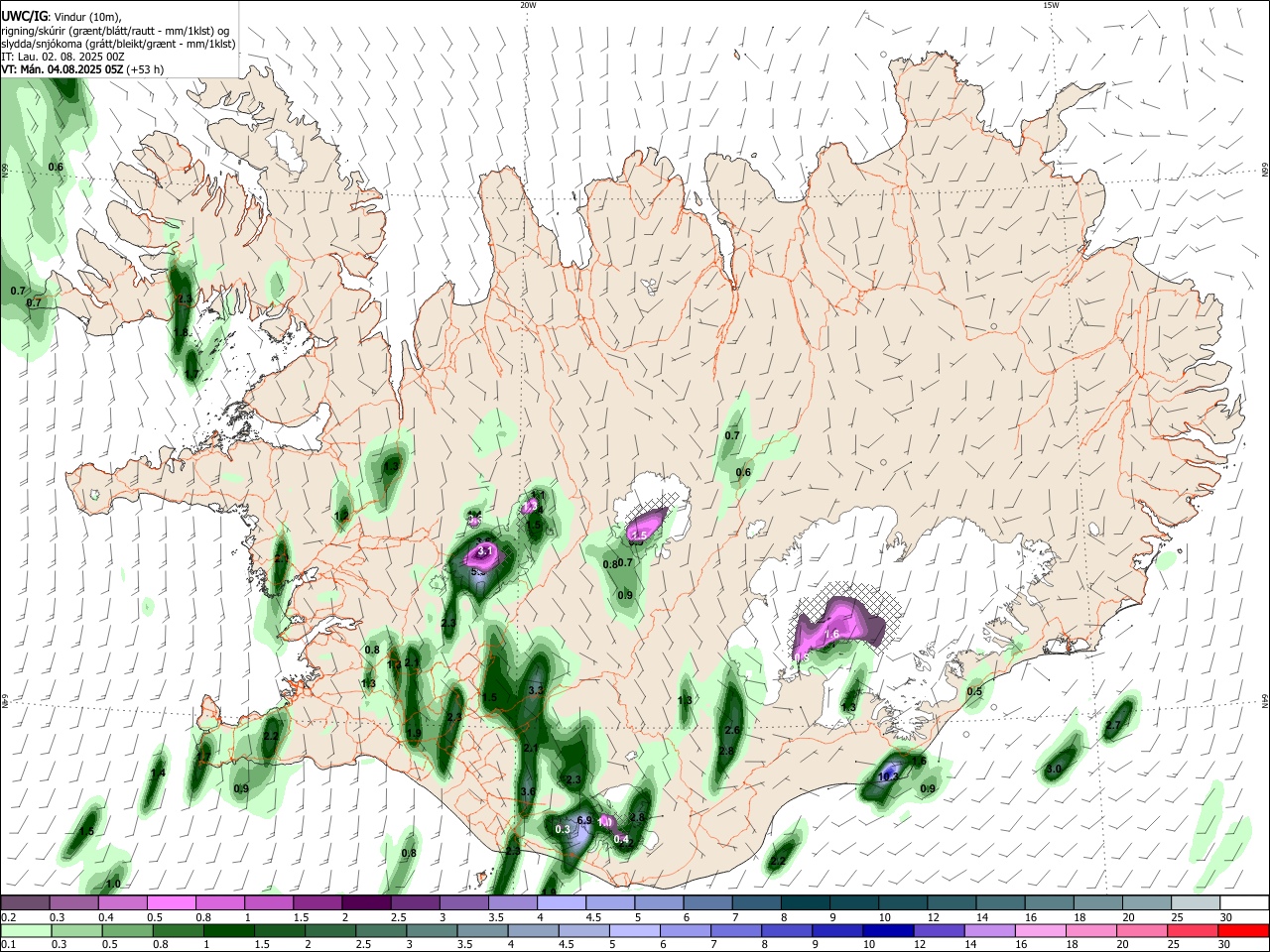Click the pink snow patch labeled 1.5 on Hofsjökull
The width and height of the screenshot is (1270, 952).
[x=646, y=526]
